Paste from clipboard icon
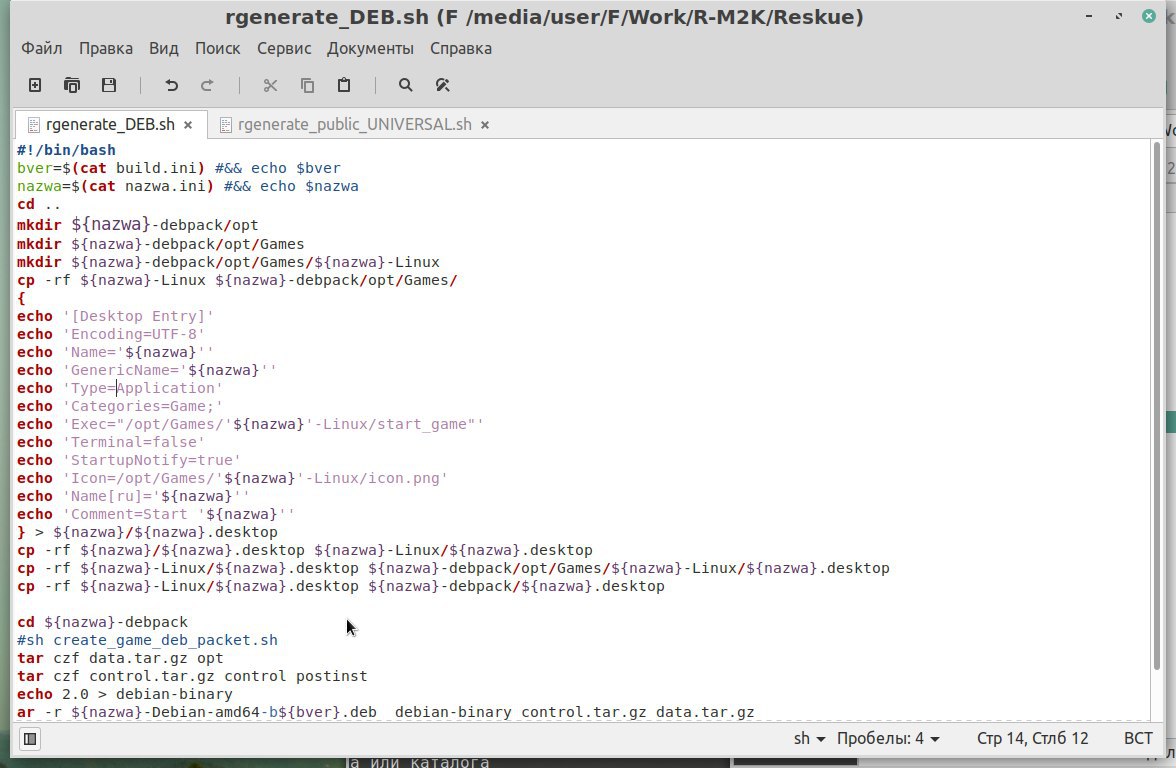This screenshot has width=1176, height=768. pyautogui.click(x=344, y=85)
